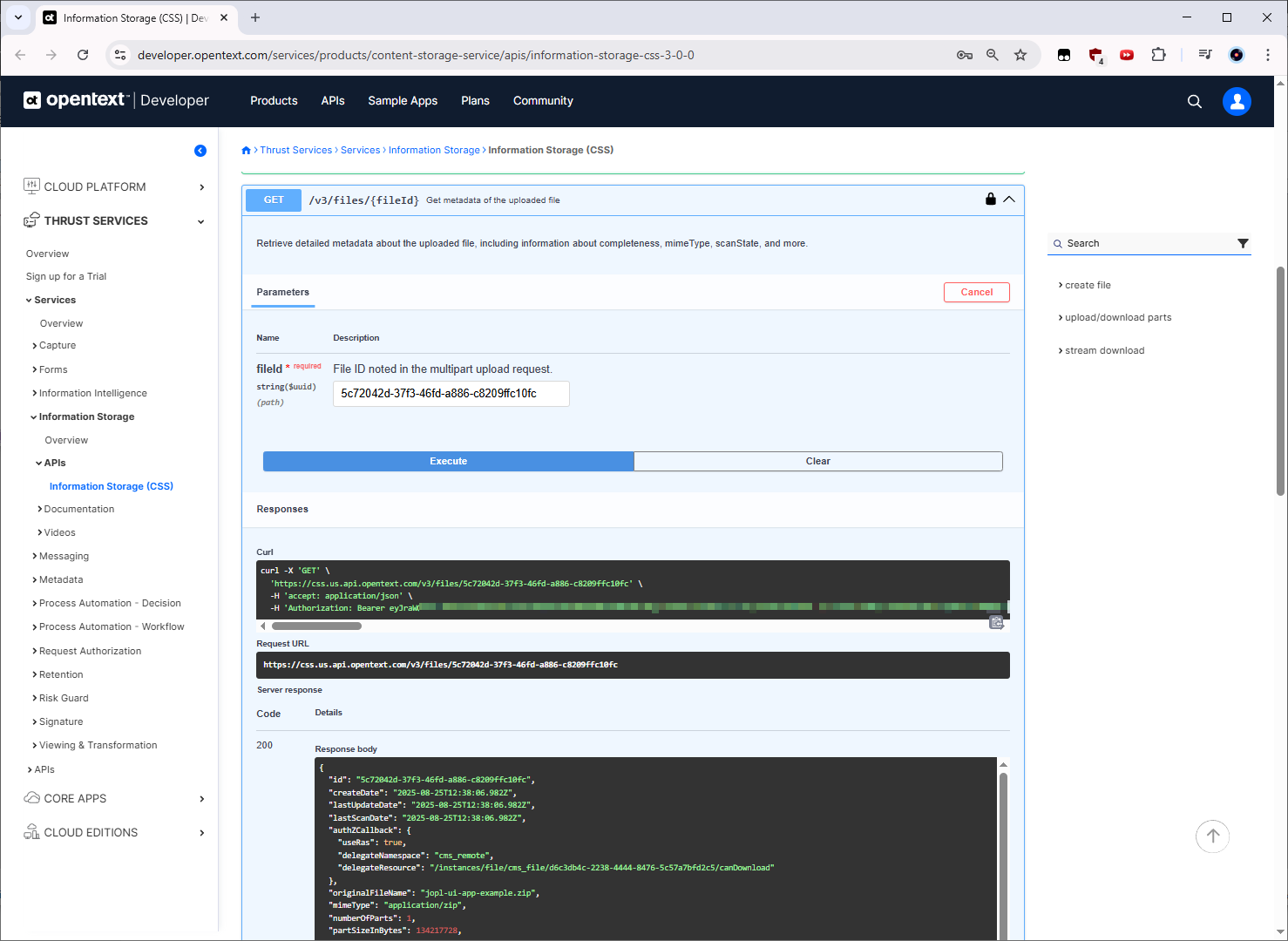Select the Parameters tab
The width and height of the screenshot is (1288, 941).
283,293
